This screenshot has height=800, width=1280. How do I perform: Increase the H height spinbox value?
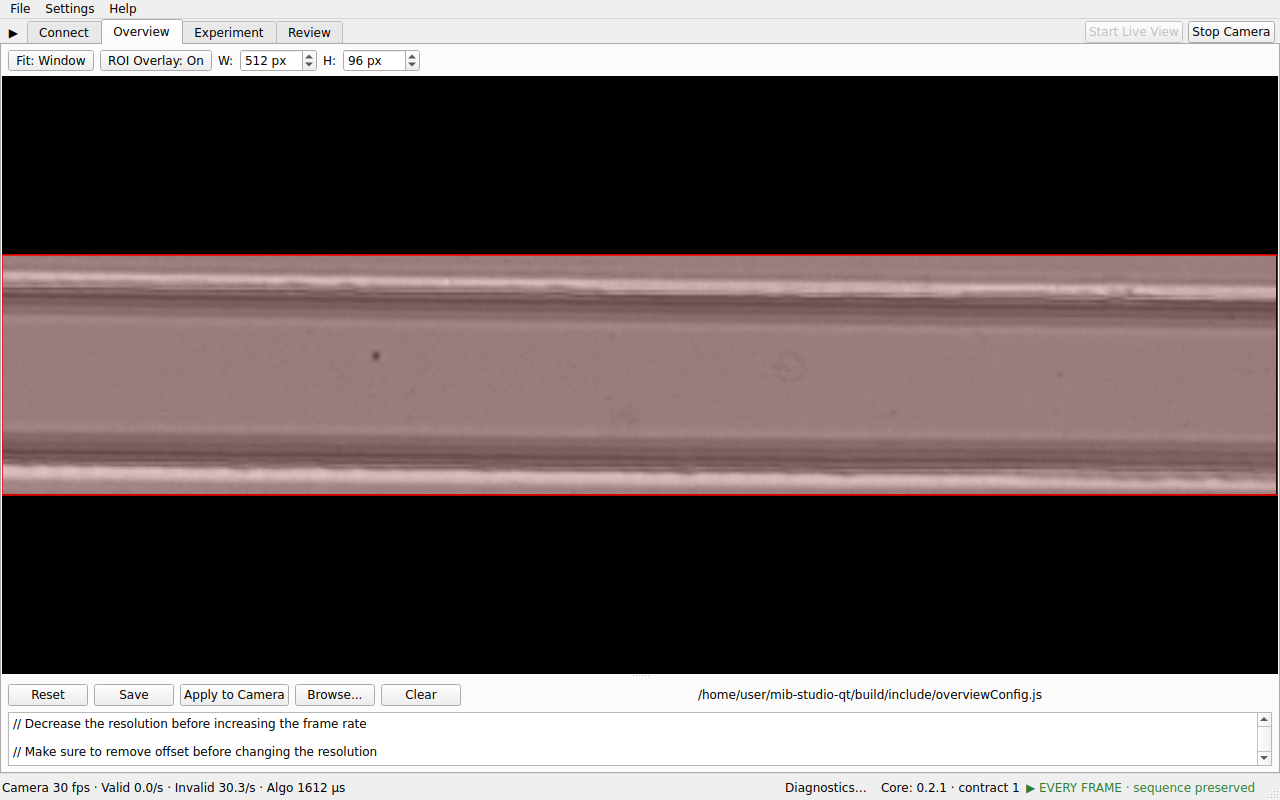412,56
